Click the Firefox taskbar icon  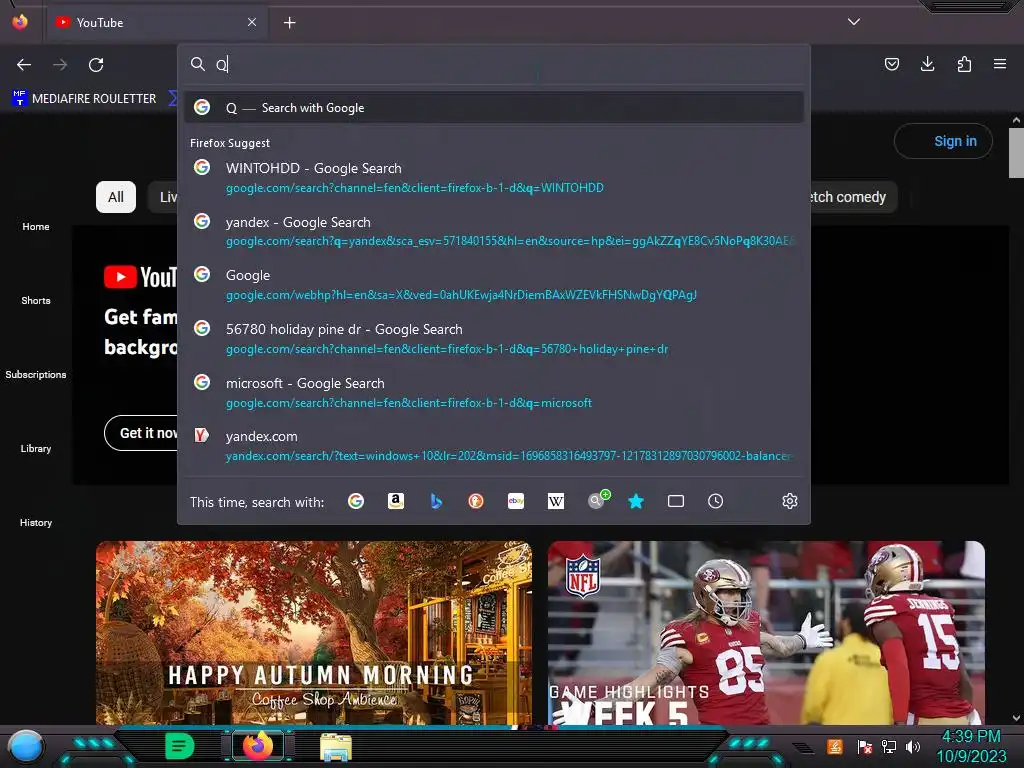coord(258,746)
